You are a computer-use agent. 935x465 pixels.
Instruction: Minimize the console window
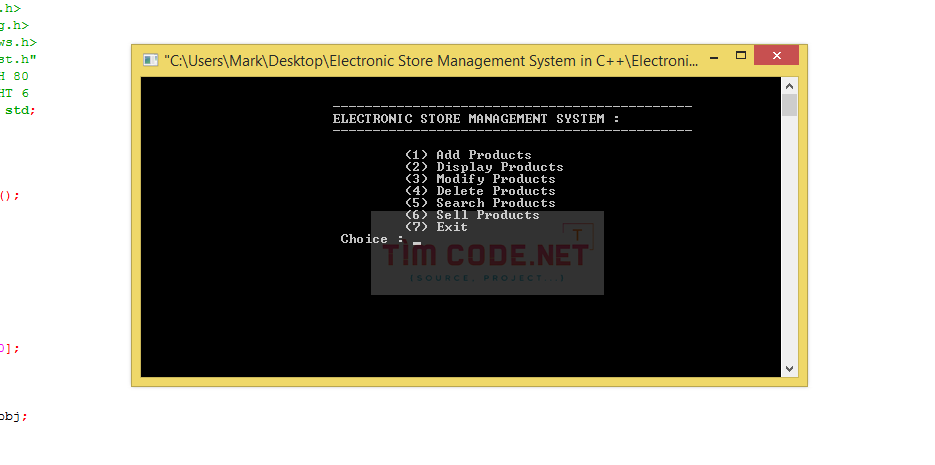714,57
